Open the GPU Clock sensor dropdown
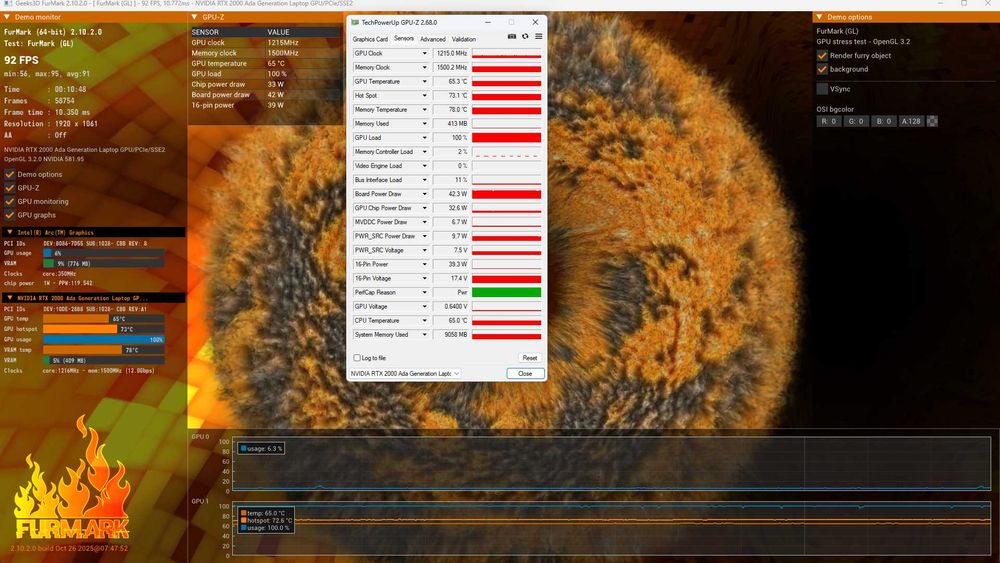 coord(424,54)
